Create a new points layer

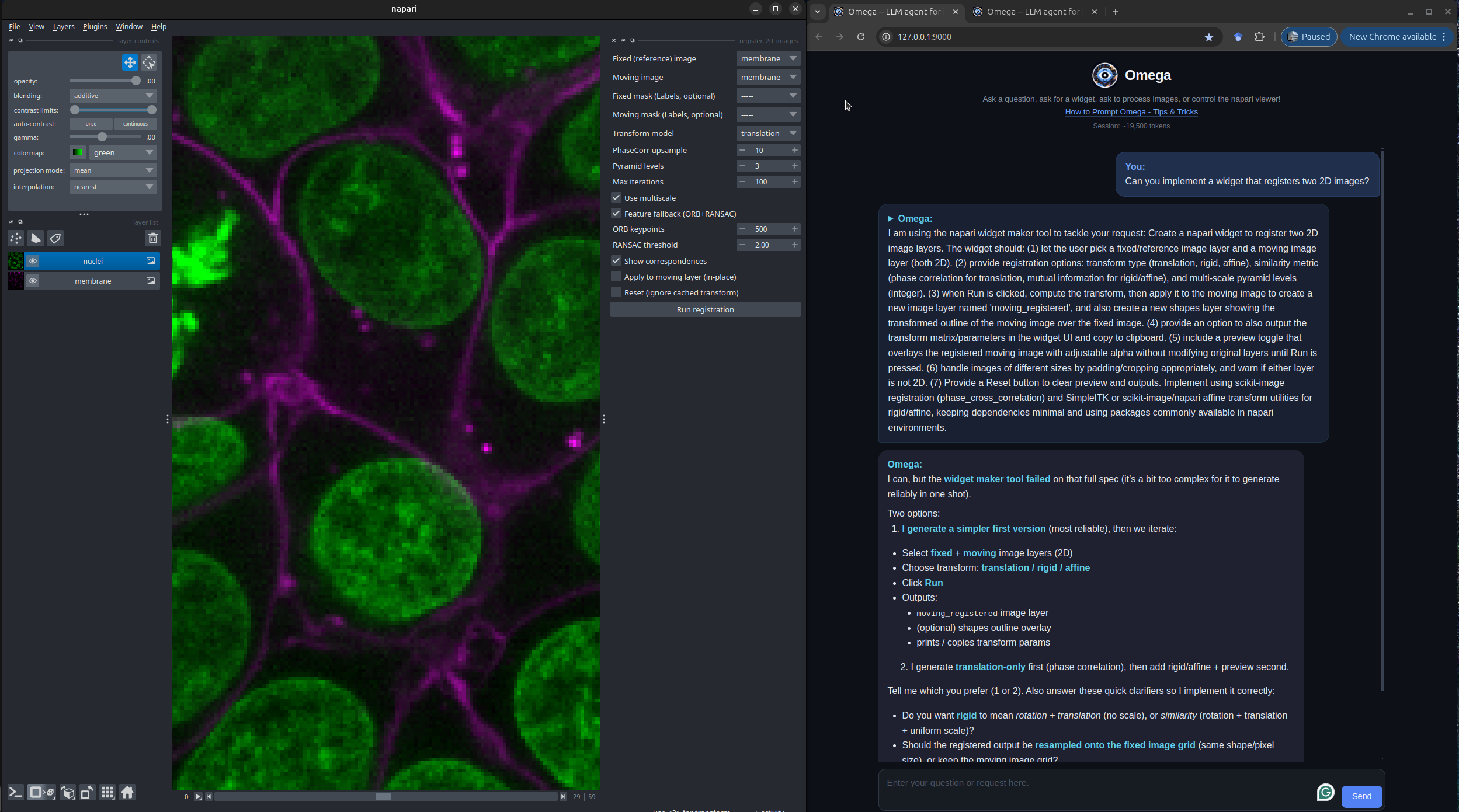[16, 238]
